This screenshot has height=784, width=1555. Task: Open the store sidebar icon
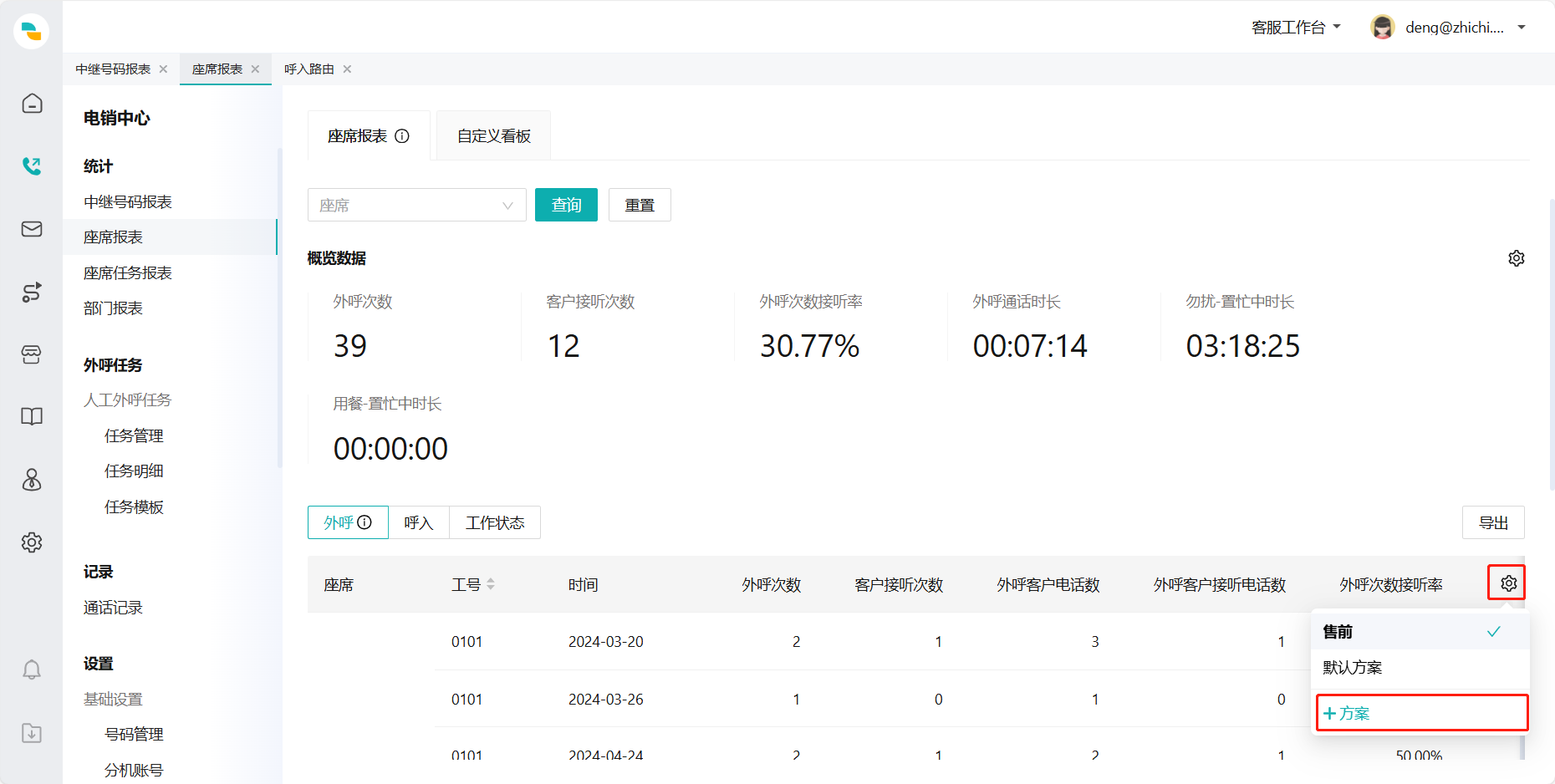(32, 354)
